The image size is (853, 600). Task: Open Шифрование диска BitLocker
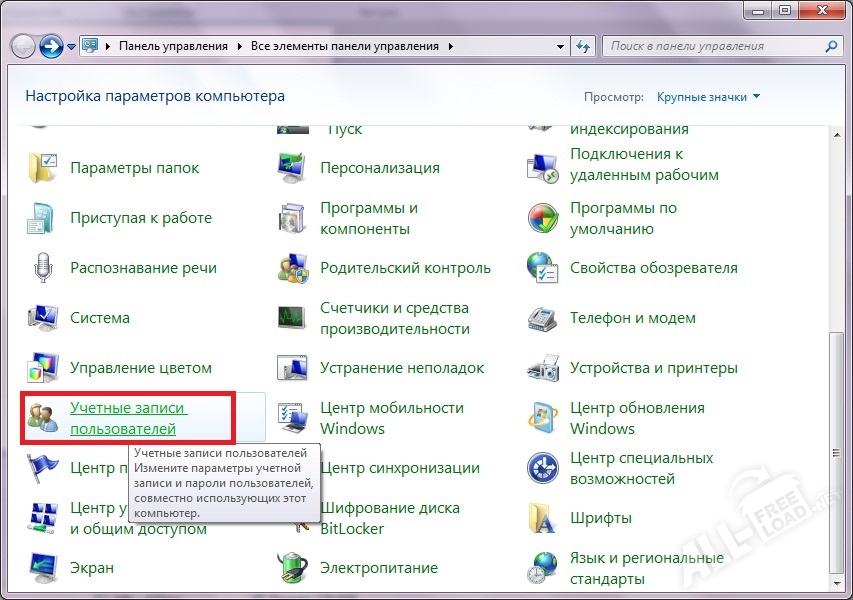tap(388, 518)
